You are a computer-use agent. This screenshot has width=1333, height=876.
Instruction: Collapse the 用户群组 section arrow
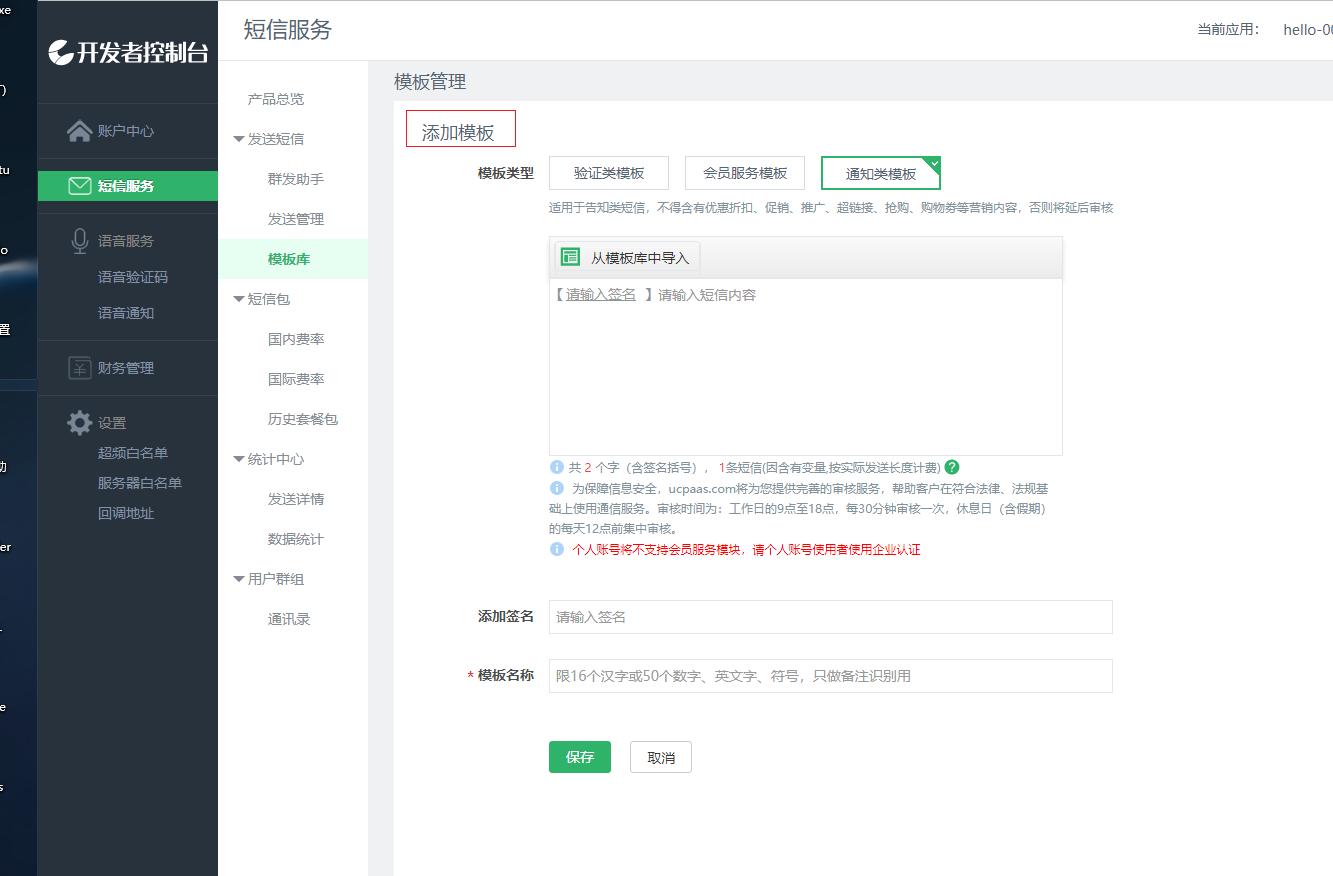[x=238, y=579]
